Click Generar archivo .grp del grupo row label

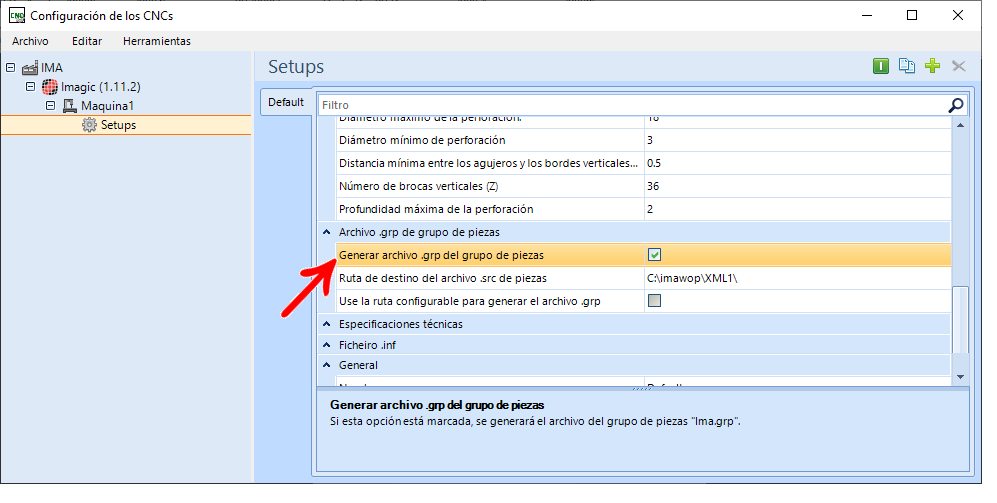pyautogui.click(x=441, y=255)
